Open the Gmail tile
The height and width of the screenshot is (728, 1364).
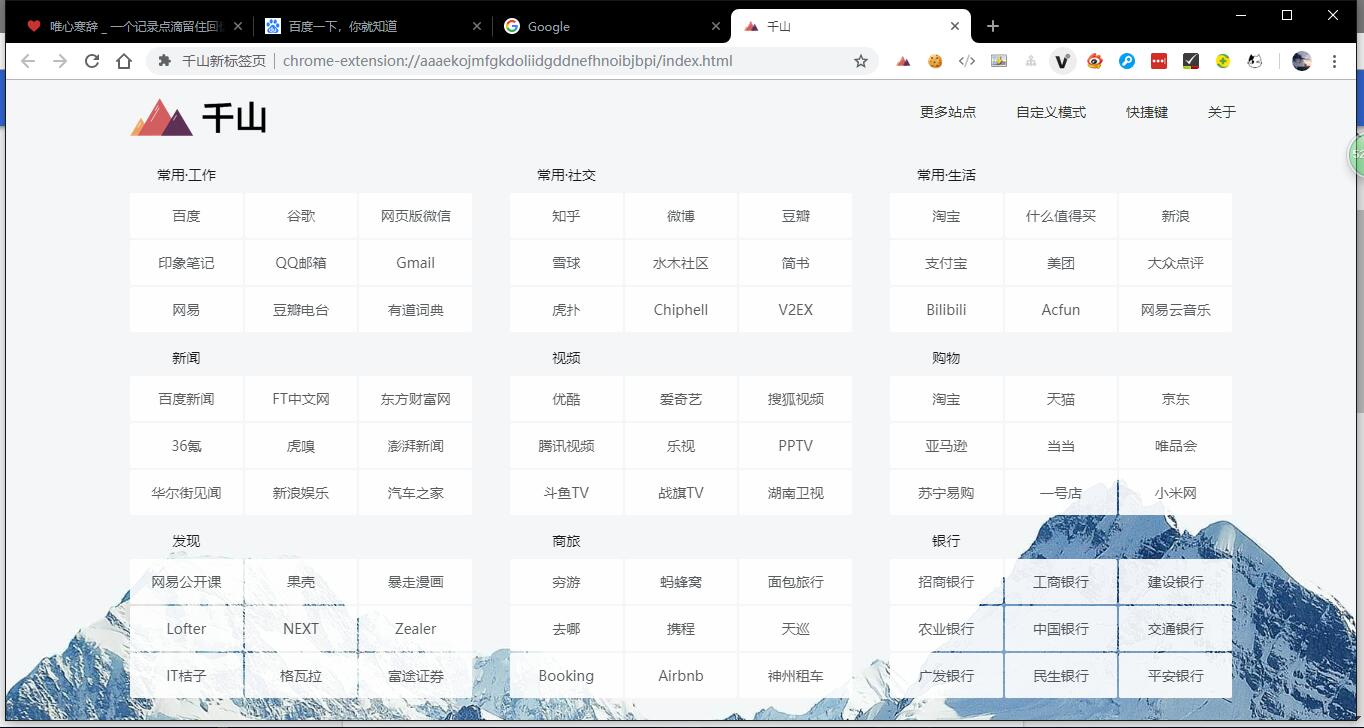[x=416, y=263]
